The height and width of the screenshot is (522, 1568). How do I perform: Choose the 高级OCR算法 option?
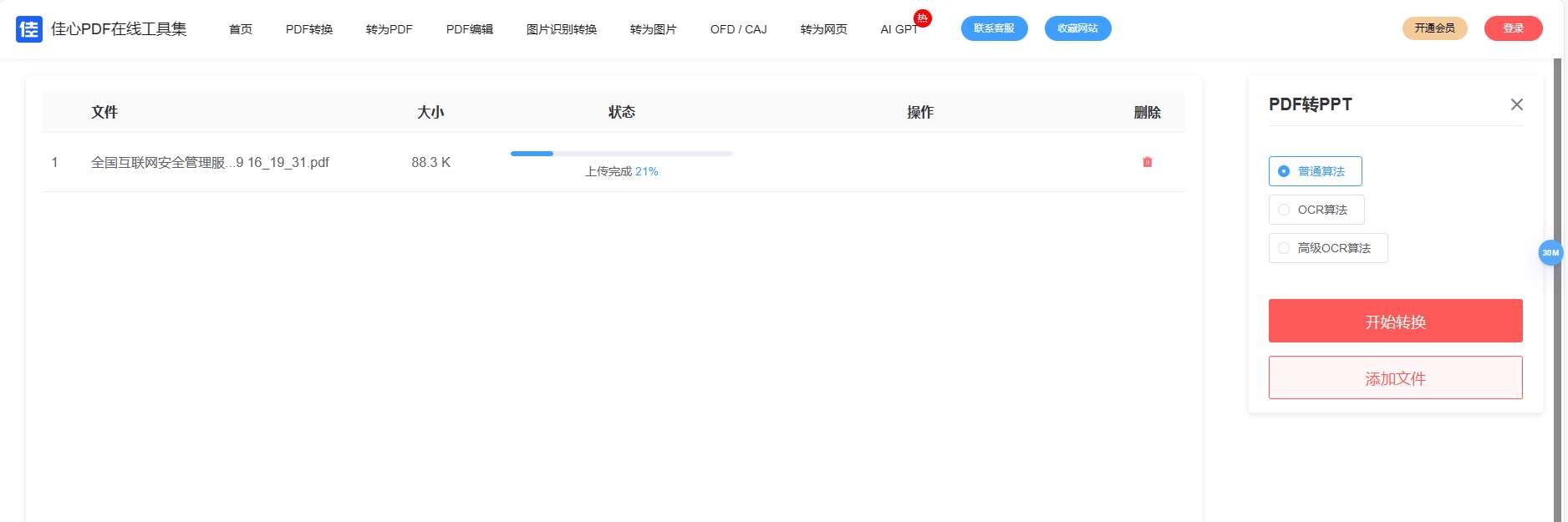click(1328, 248)
